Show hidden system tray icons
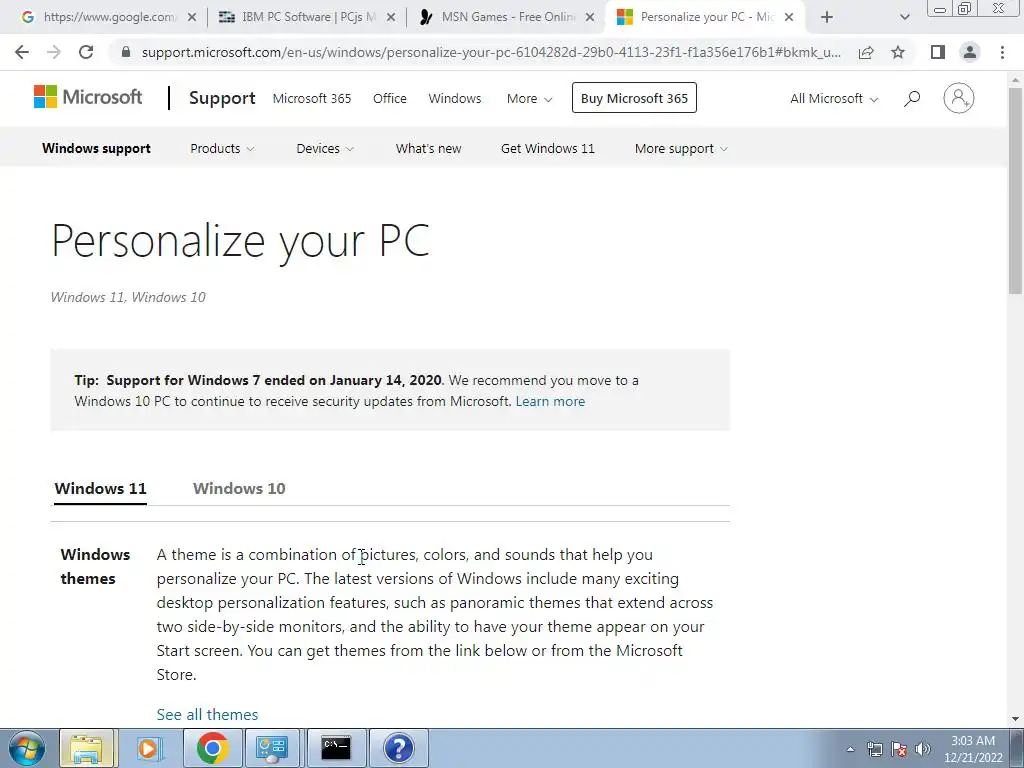This screenshot has height=768, width=1024. tap(850, 749)
